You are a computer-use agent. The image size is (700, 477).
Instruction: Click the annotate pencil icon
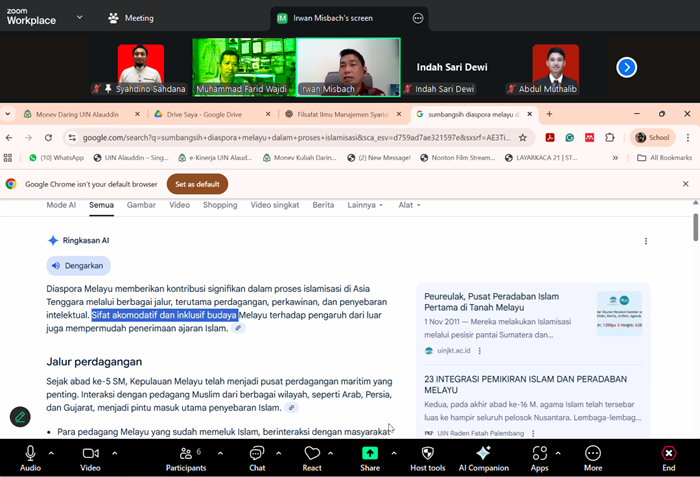(20, 417)
